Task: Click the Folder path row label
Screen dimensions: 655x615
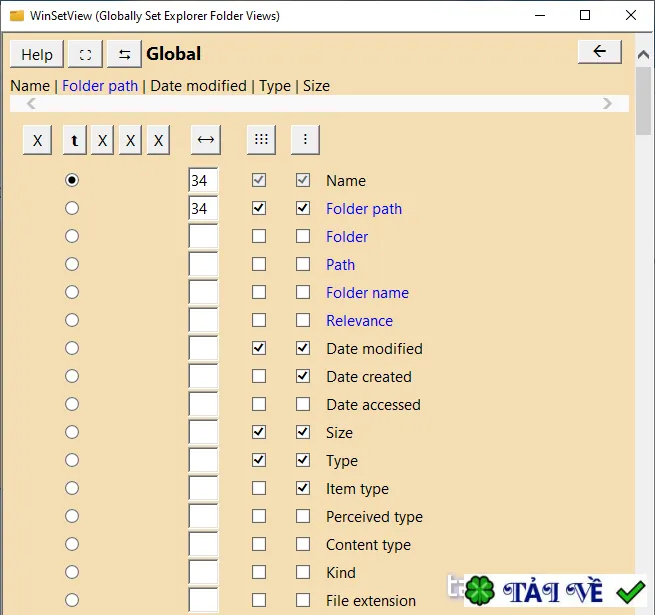Action: 364,208
